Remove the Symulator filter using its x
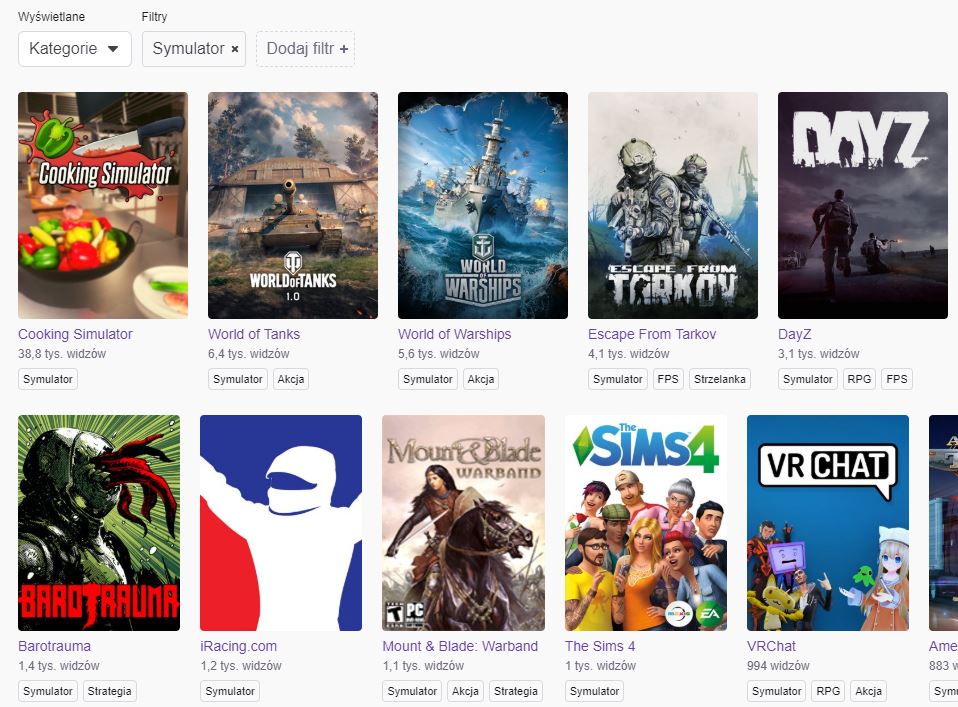 235,49
